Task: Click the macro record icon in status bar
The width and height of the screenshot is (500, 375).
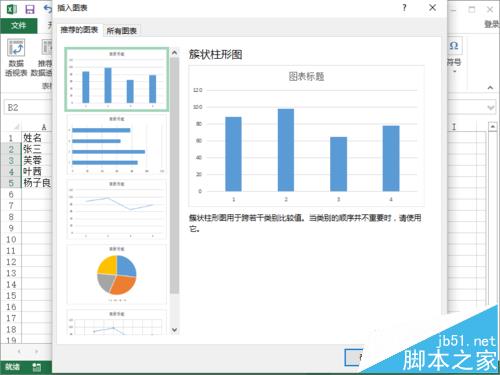Action: (36, 367)
